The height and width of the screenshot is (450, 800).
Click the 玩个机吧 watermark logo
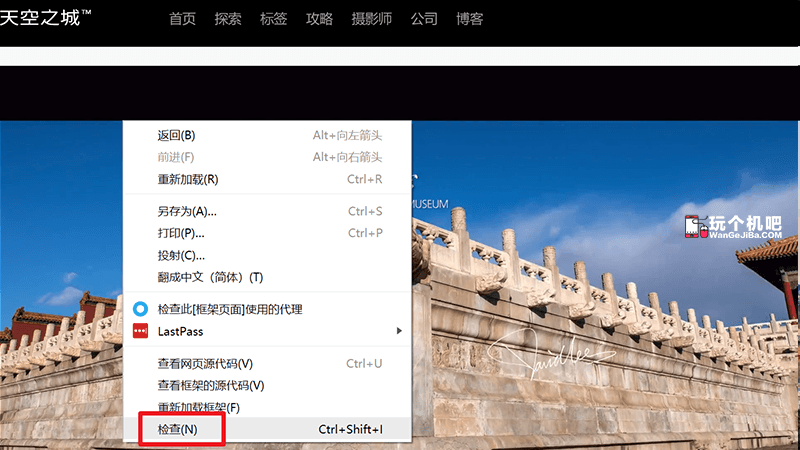732,230
